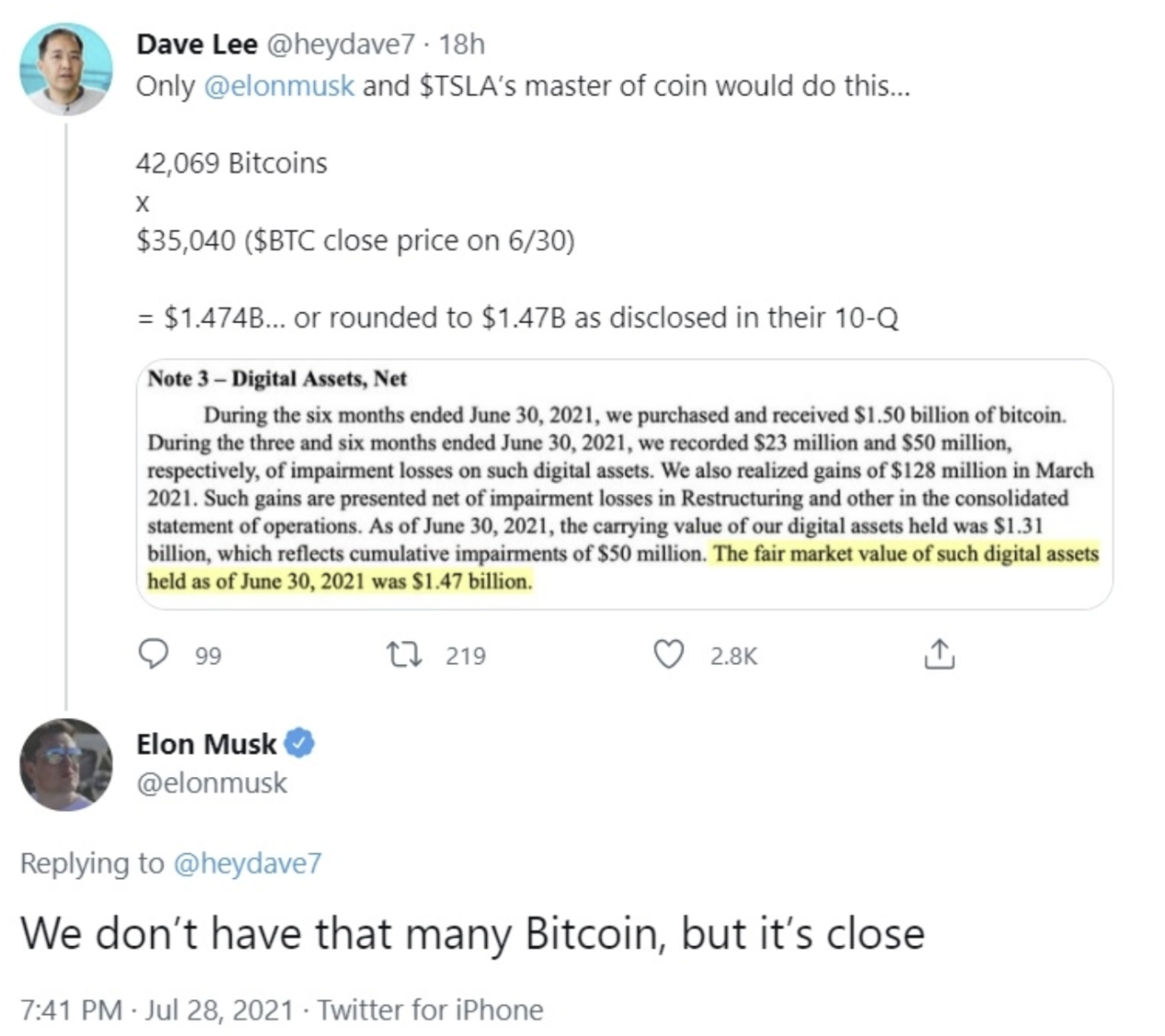Screen dimensions: 1165x1036
Task: Like the tweet with heart icon
Action: [x=668, y=655]
